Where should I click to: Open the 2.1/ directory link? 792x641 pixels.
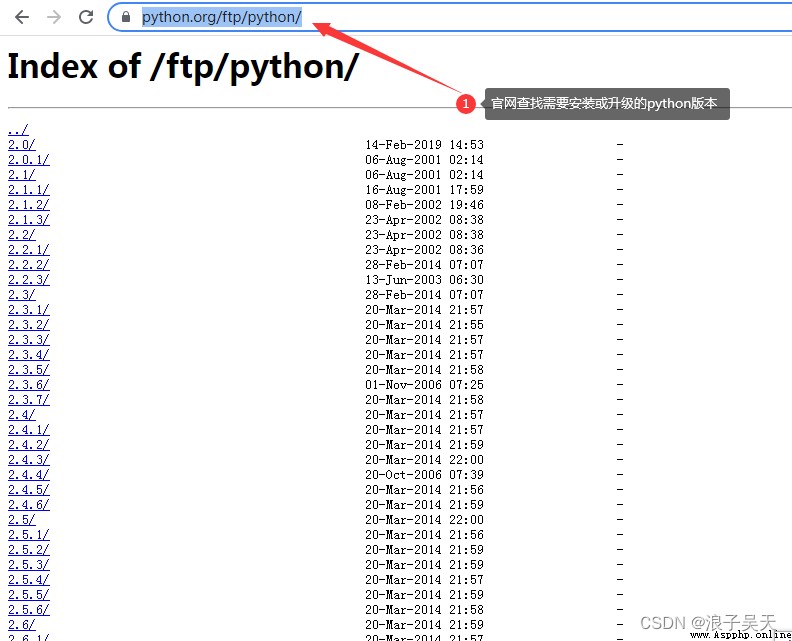(x=22, y=175)
